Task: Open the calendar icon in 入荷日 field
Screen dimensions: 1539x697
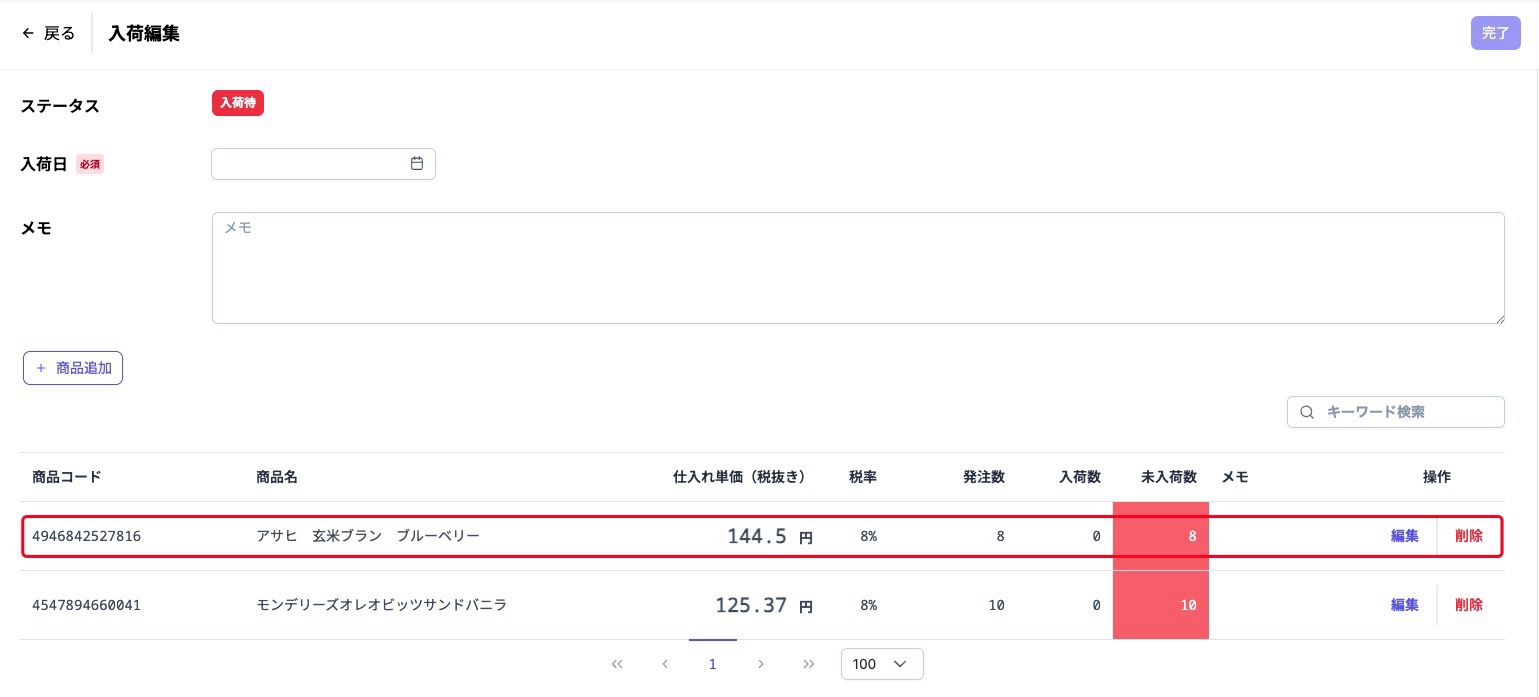Action: click(x=417, y=164)
